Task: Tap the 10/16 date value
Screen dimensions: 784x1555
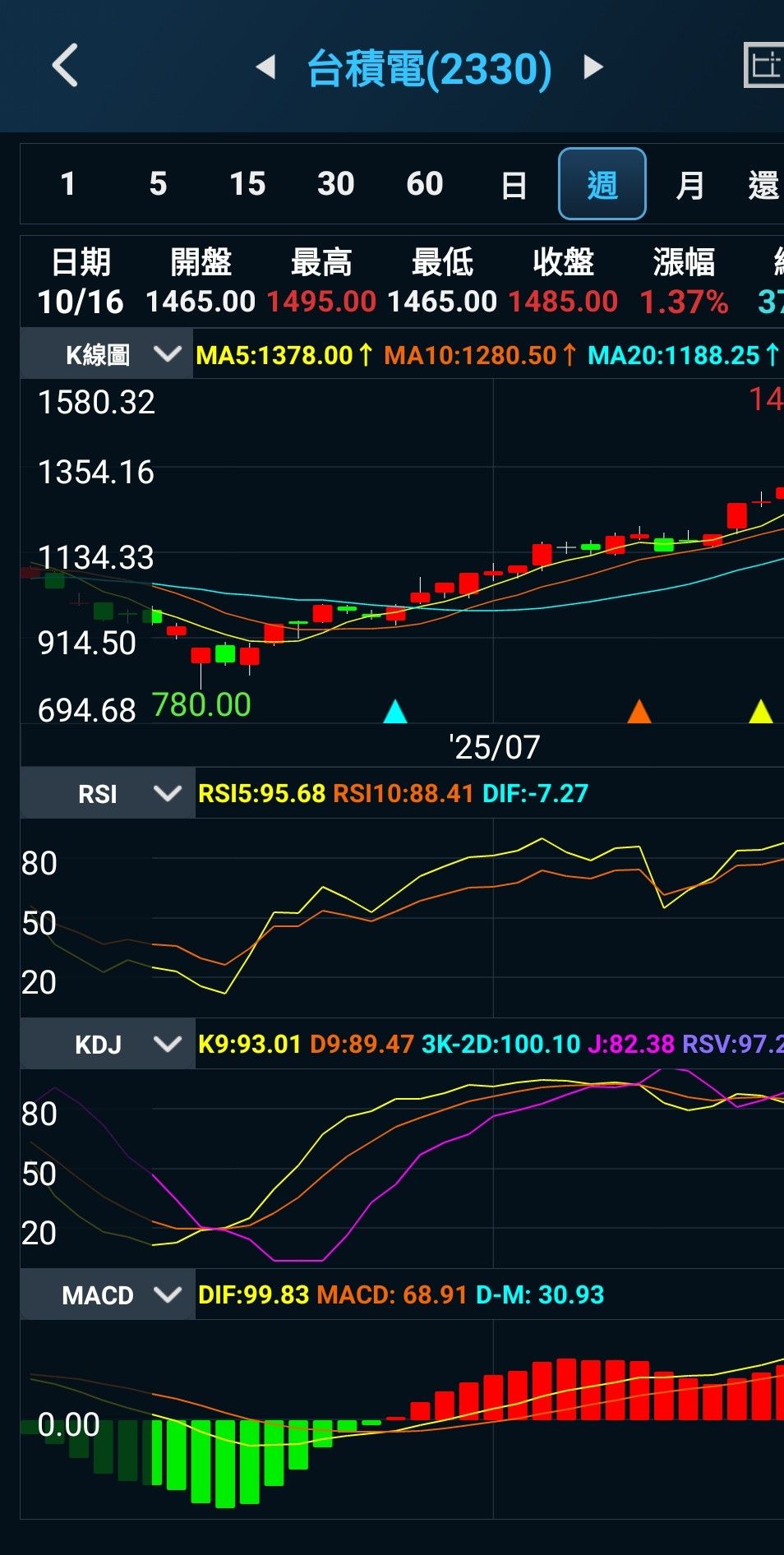Action: point(81,302)
